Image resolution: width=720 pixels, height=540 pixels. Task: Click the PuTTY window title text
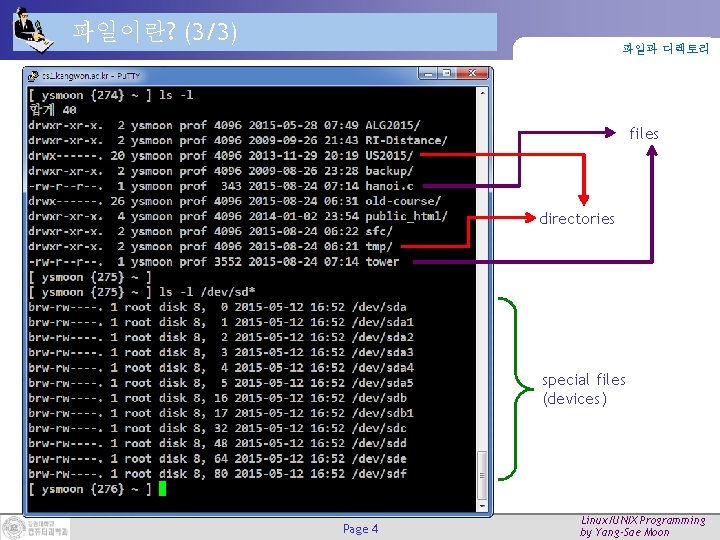(x=91, y=75)
